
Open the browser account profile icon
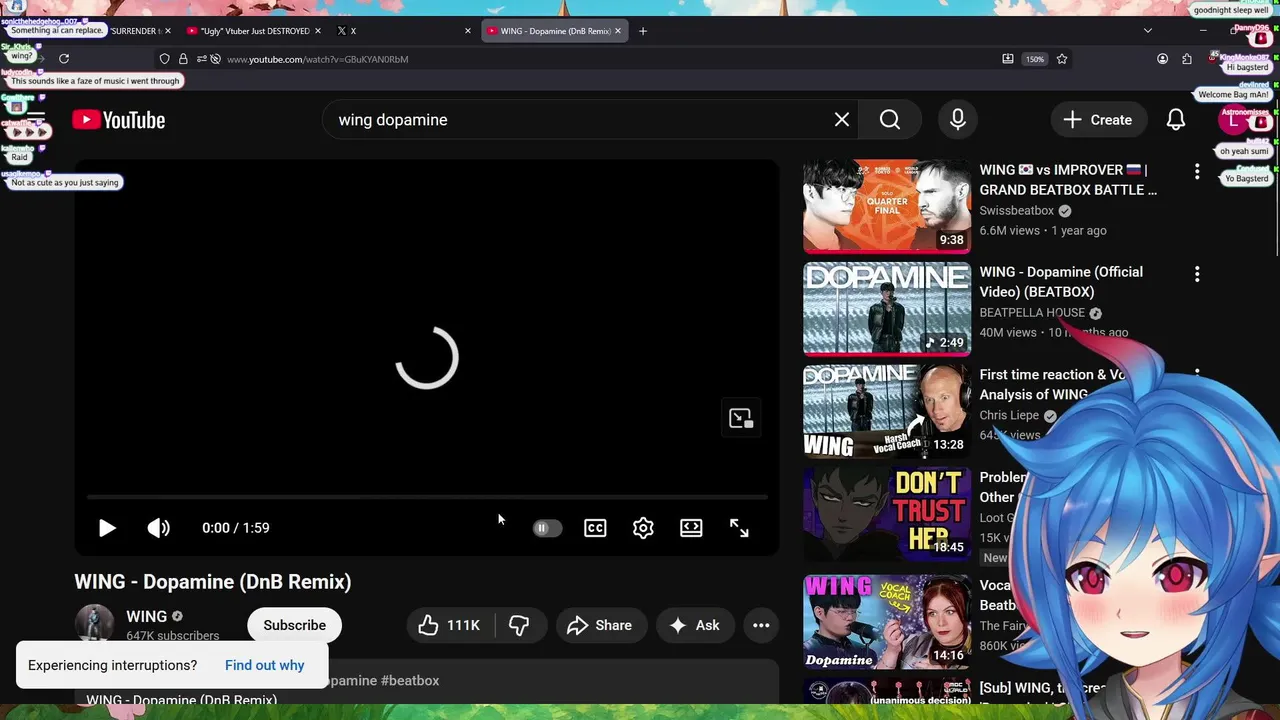(x=1162, y=59)
